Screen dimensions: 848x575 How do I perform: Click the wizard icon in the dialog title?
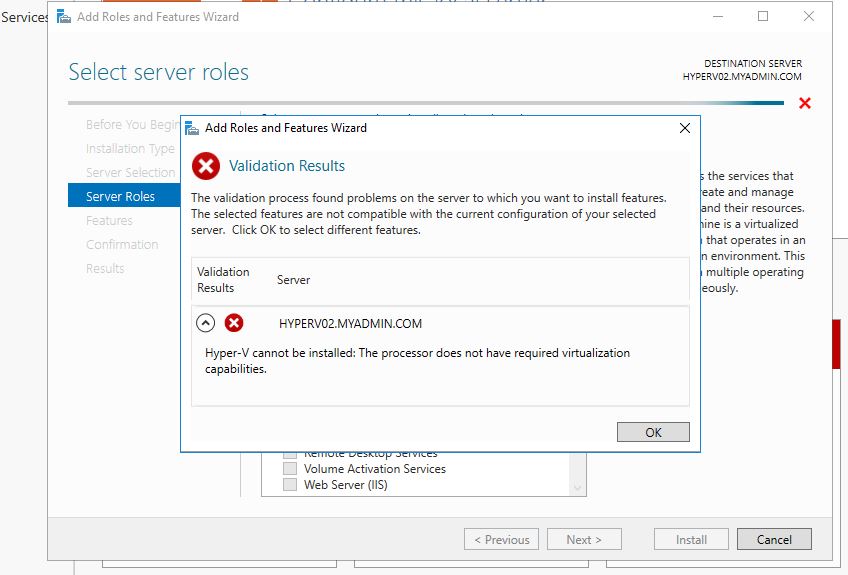pos(191,128)
